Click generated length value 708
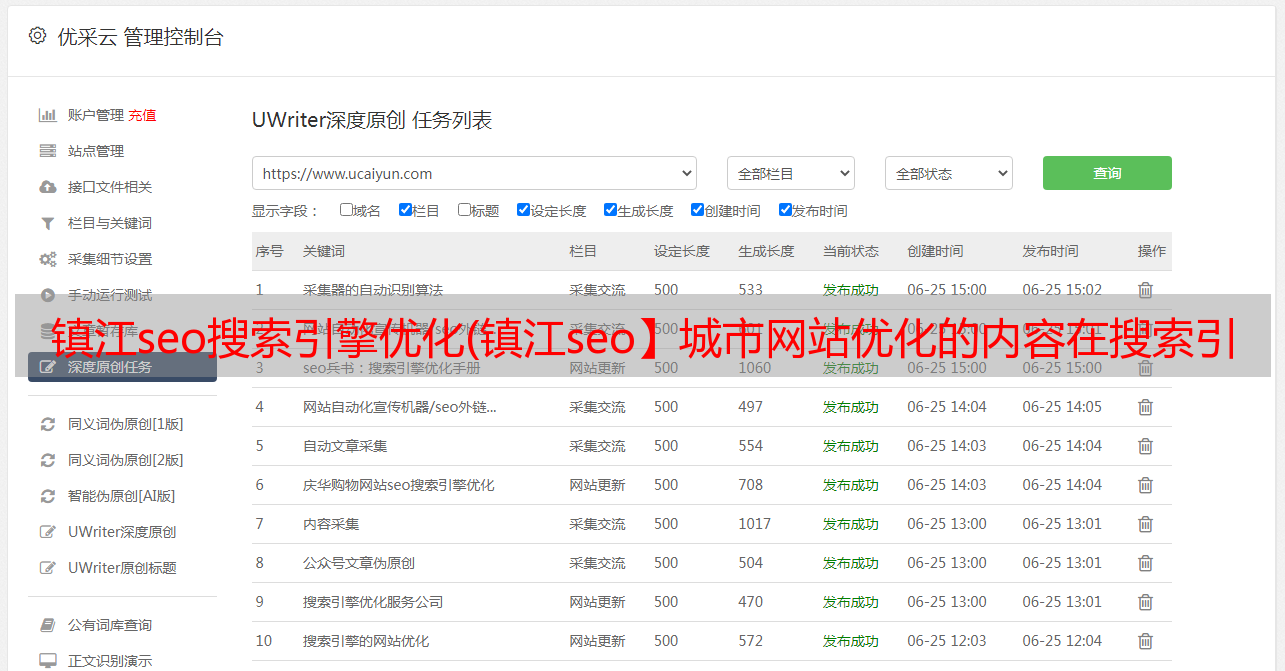This screenshot has width=1285, height=671. point(751,485)
